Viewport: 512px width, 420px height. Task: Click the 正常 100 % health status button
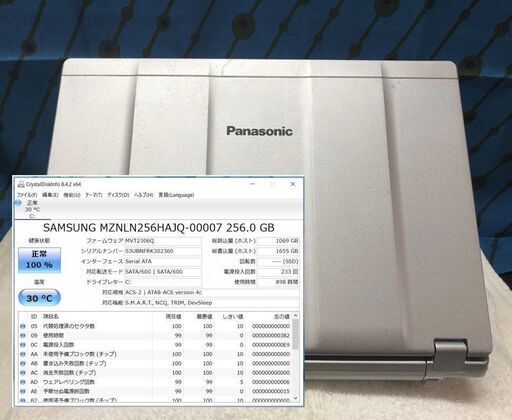pyautogui.click(x=39, y=260)
